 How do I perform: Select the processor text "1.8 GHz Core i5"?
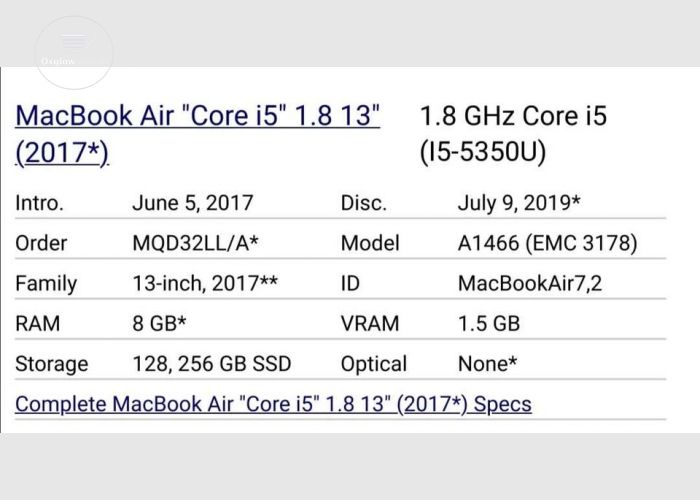[x=513, y=116]
